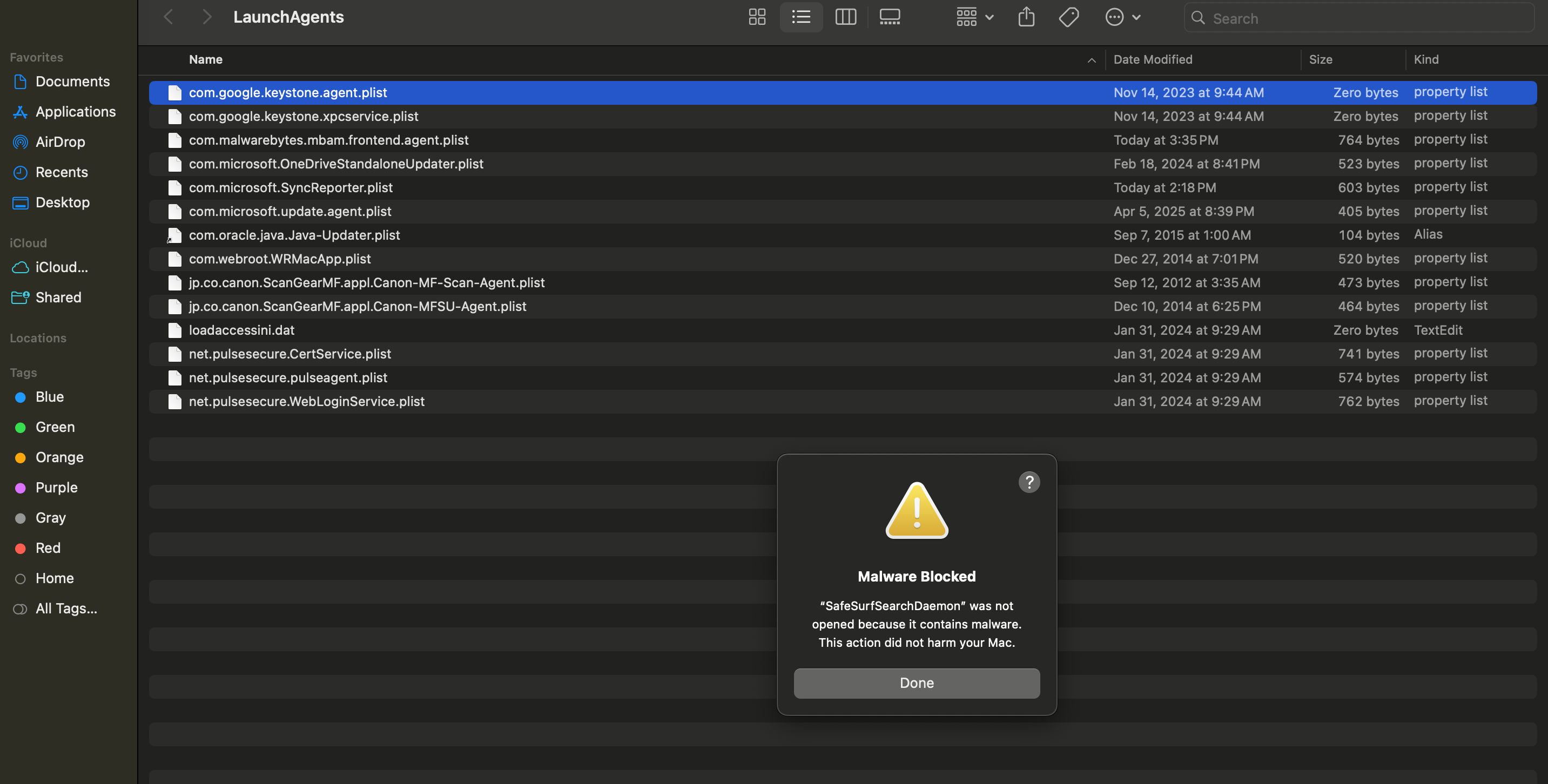The width and height of the screenshot is (1548, 784).
Task: Open All Tags… in sidebar
Action: click(x=66, y=608)
